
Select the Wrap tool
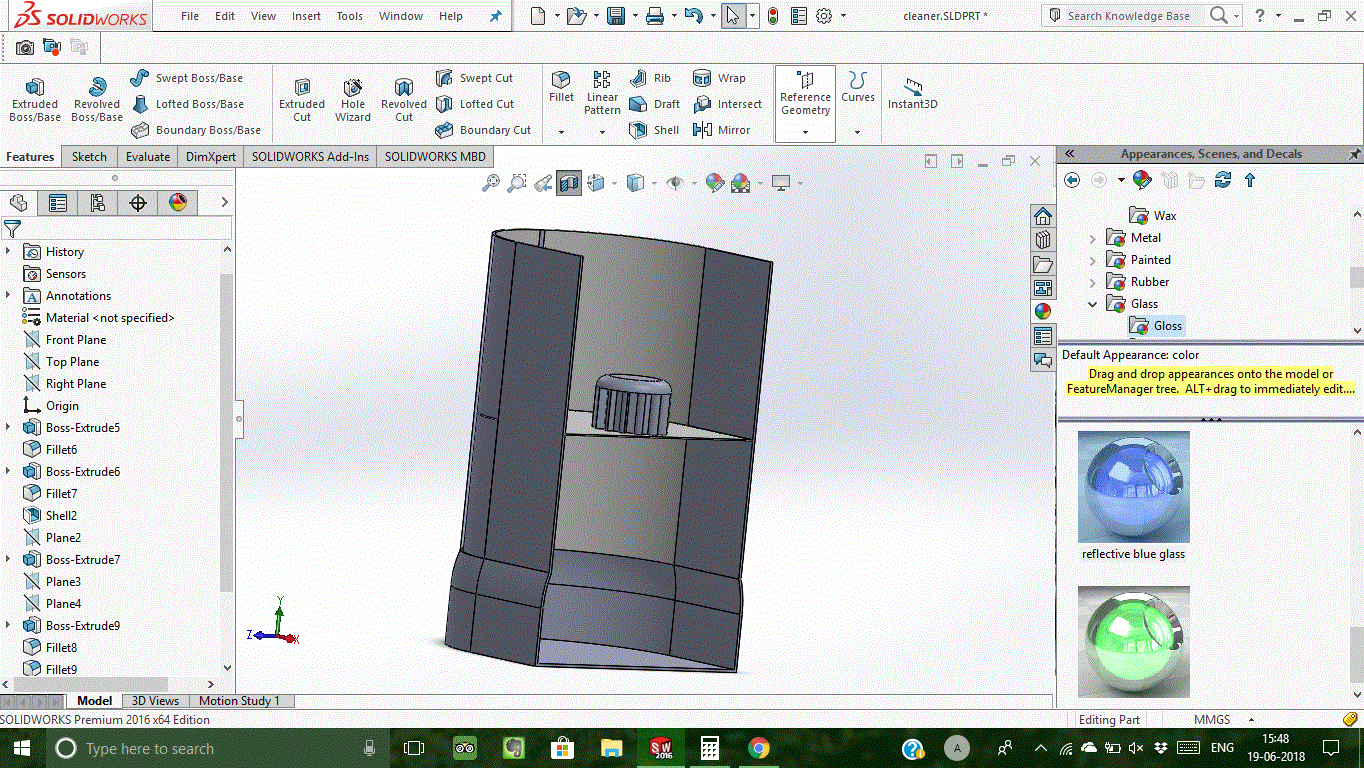(719, 78)
